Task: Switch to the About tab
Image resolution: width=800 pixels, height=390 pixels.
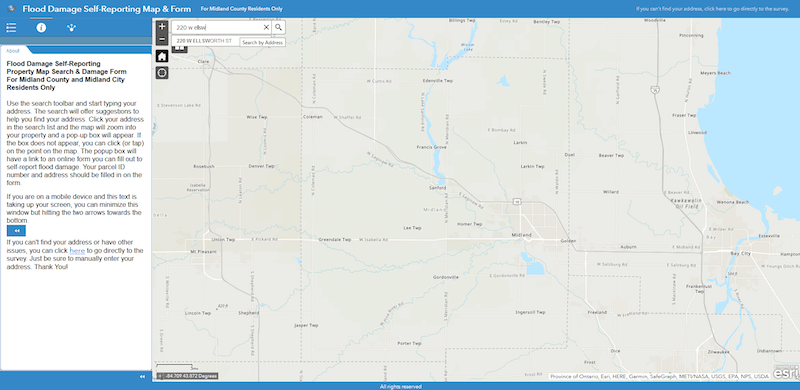Action: (13, 51)
